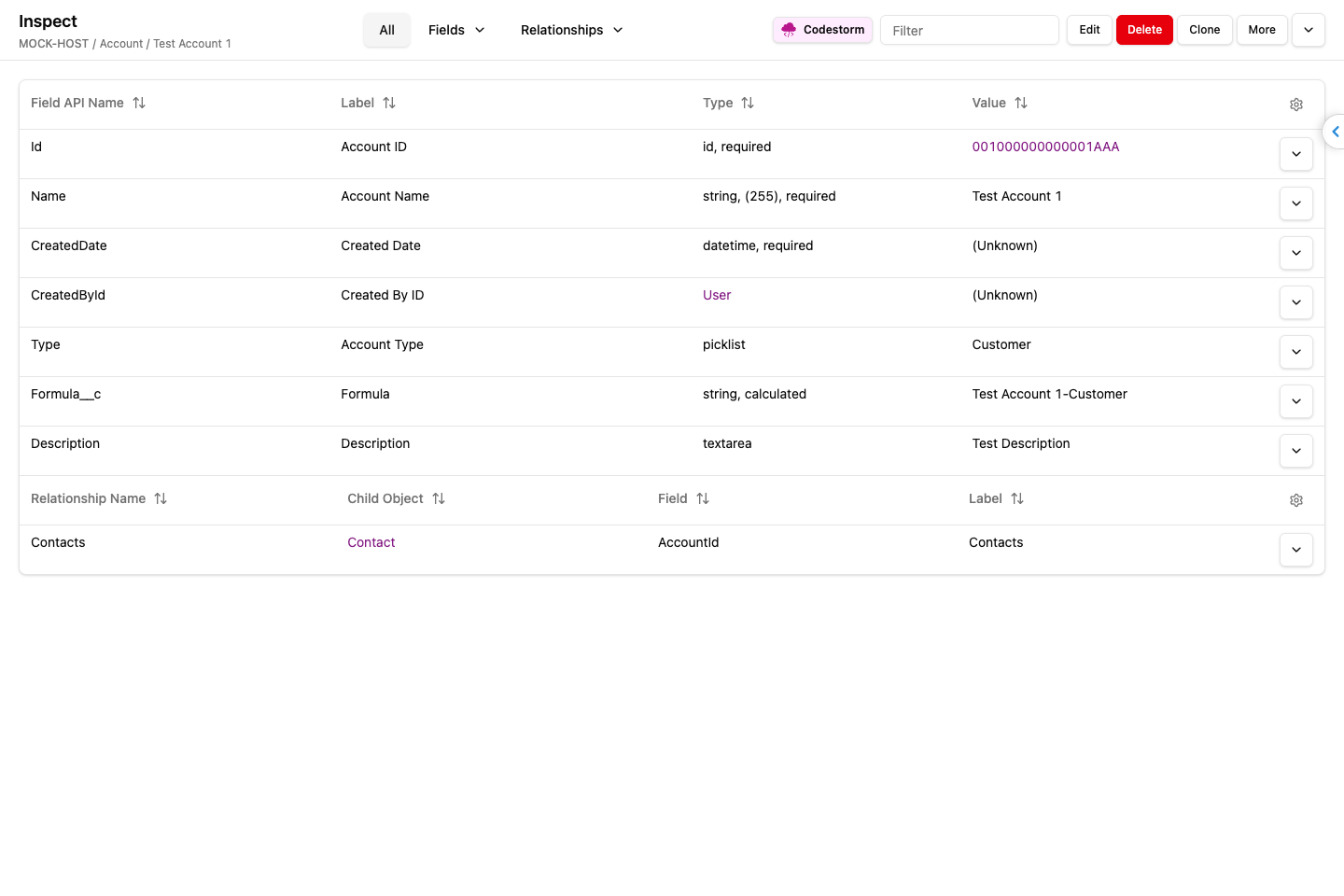Image resolution: width=1344 pixels, height=896 pixels.
Task: Open the User type link
Action: tap(717, 295)
